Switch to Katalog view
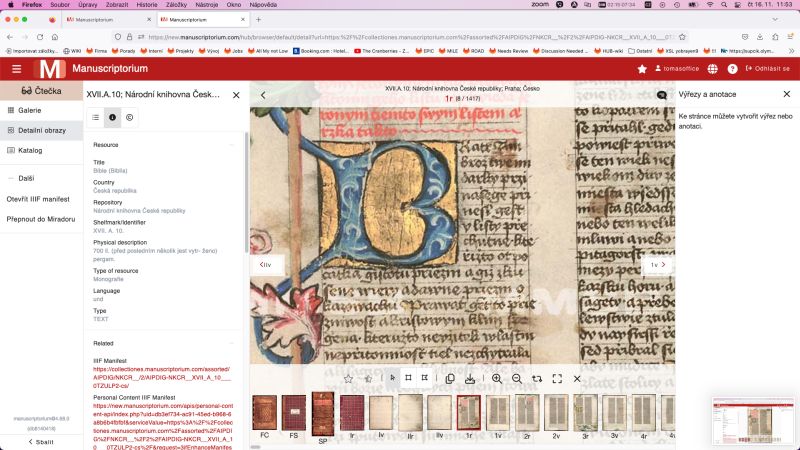 [x=41, y=151]
